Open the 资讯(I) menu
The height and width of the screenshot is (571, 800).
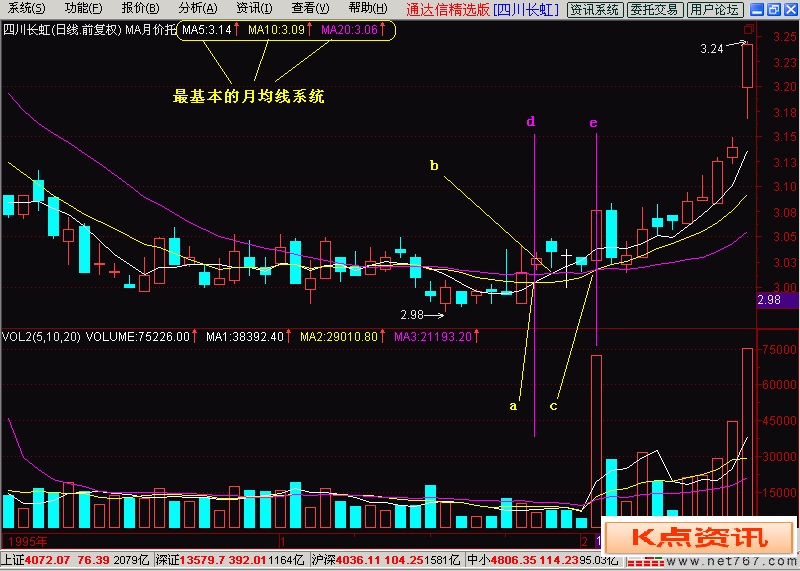pos(254,9)
